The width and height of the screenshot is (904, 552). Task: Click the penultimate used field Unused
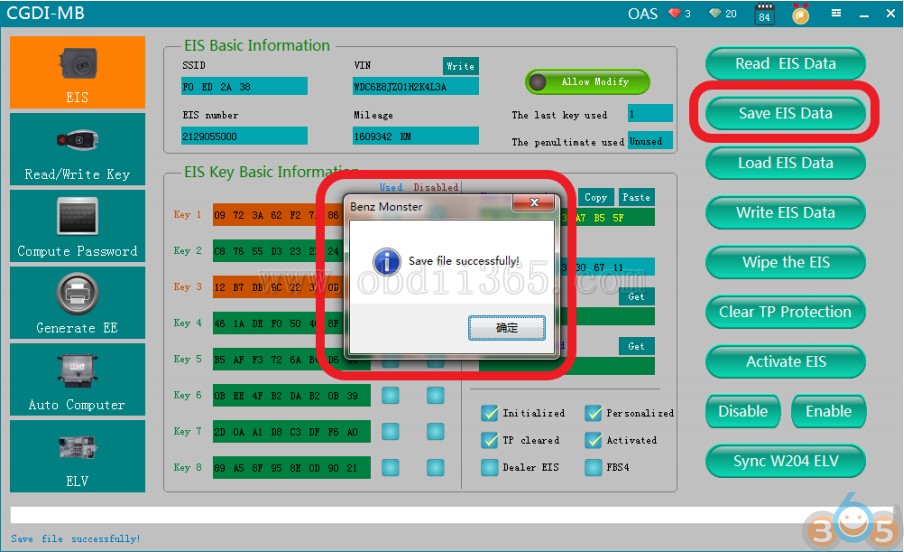pos(650,141)
